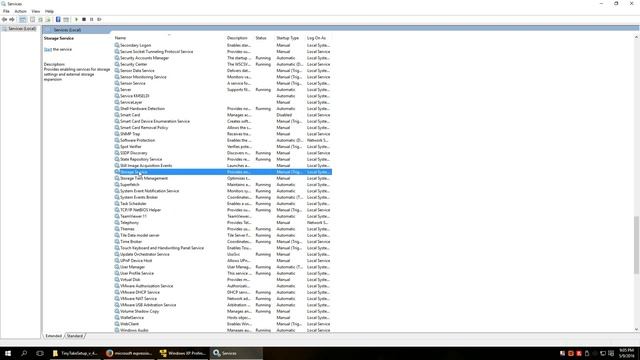Click gear icon of Virtual Disk row
This screenshot has height=360, width=640.
117,280
